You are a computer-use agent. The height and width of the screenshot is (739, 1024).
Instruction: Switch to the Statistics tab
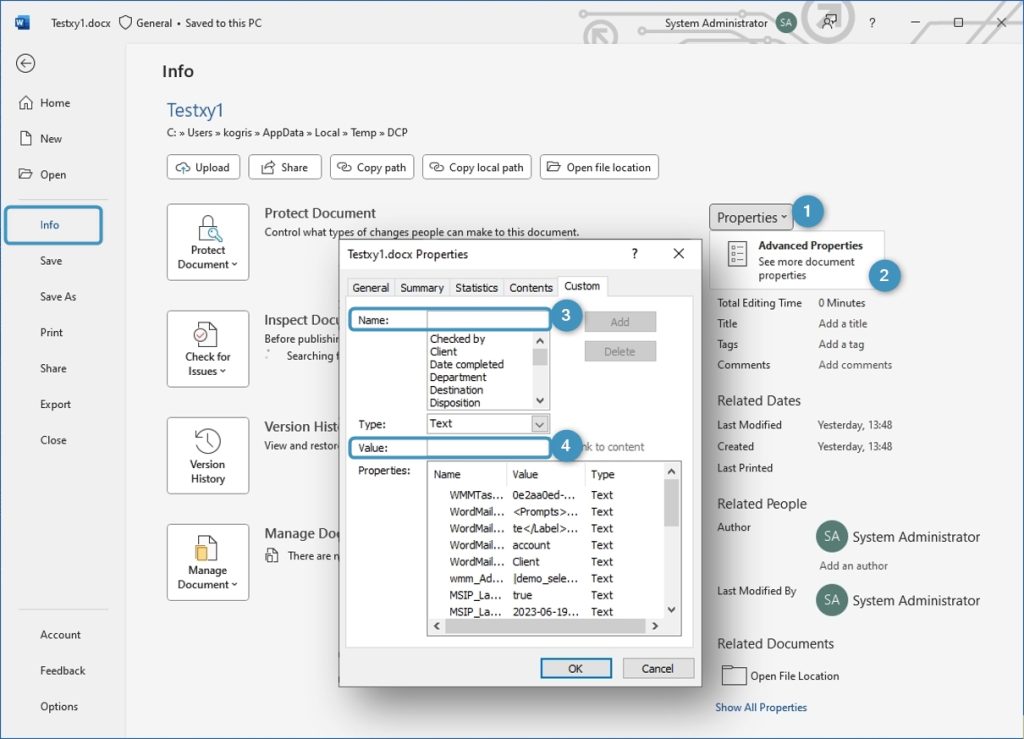pyautogui.click(x=476, y=288)
